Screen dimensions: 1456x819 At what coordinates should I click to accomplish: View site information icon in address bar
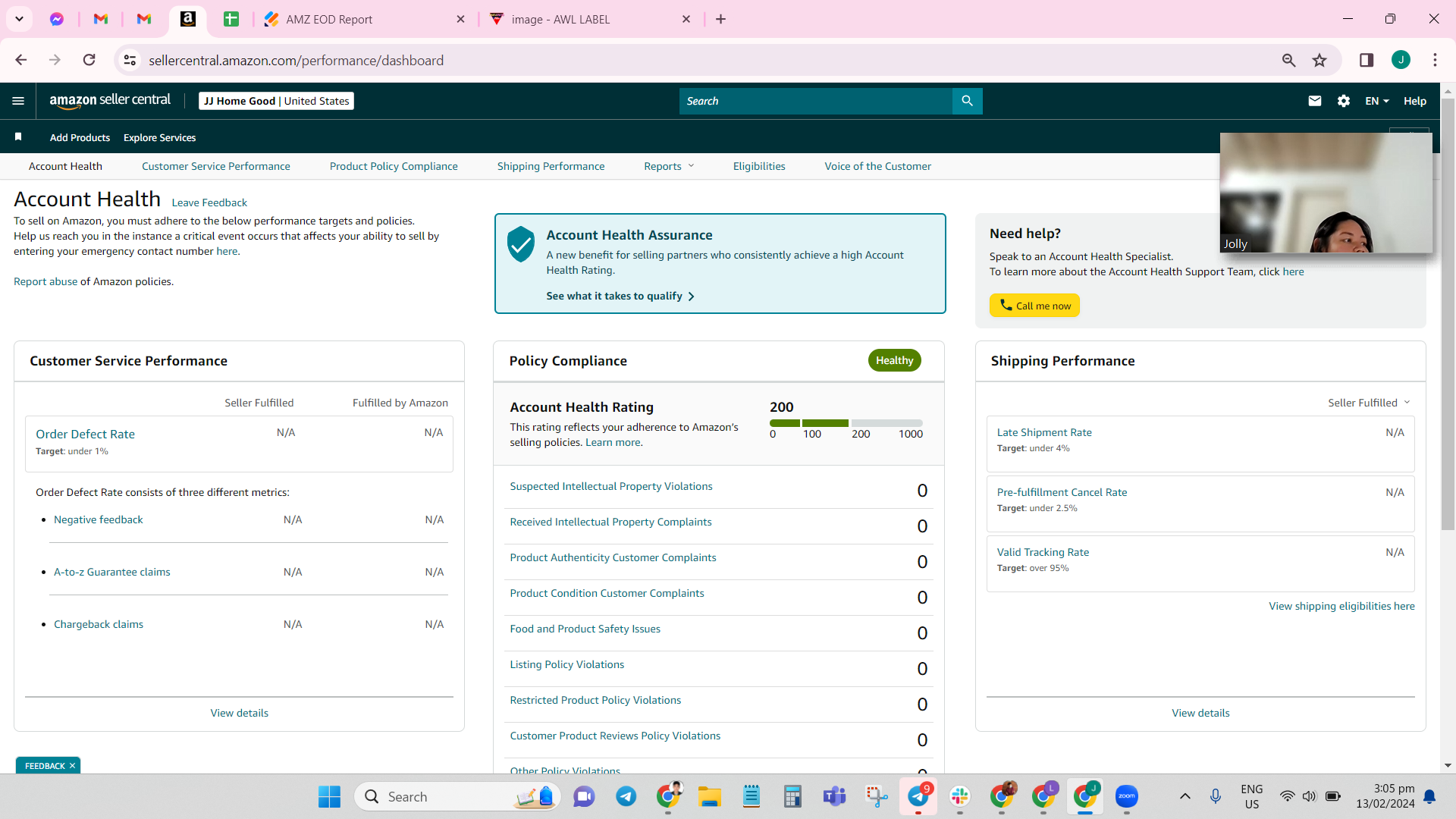130,60
